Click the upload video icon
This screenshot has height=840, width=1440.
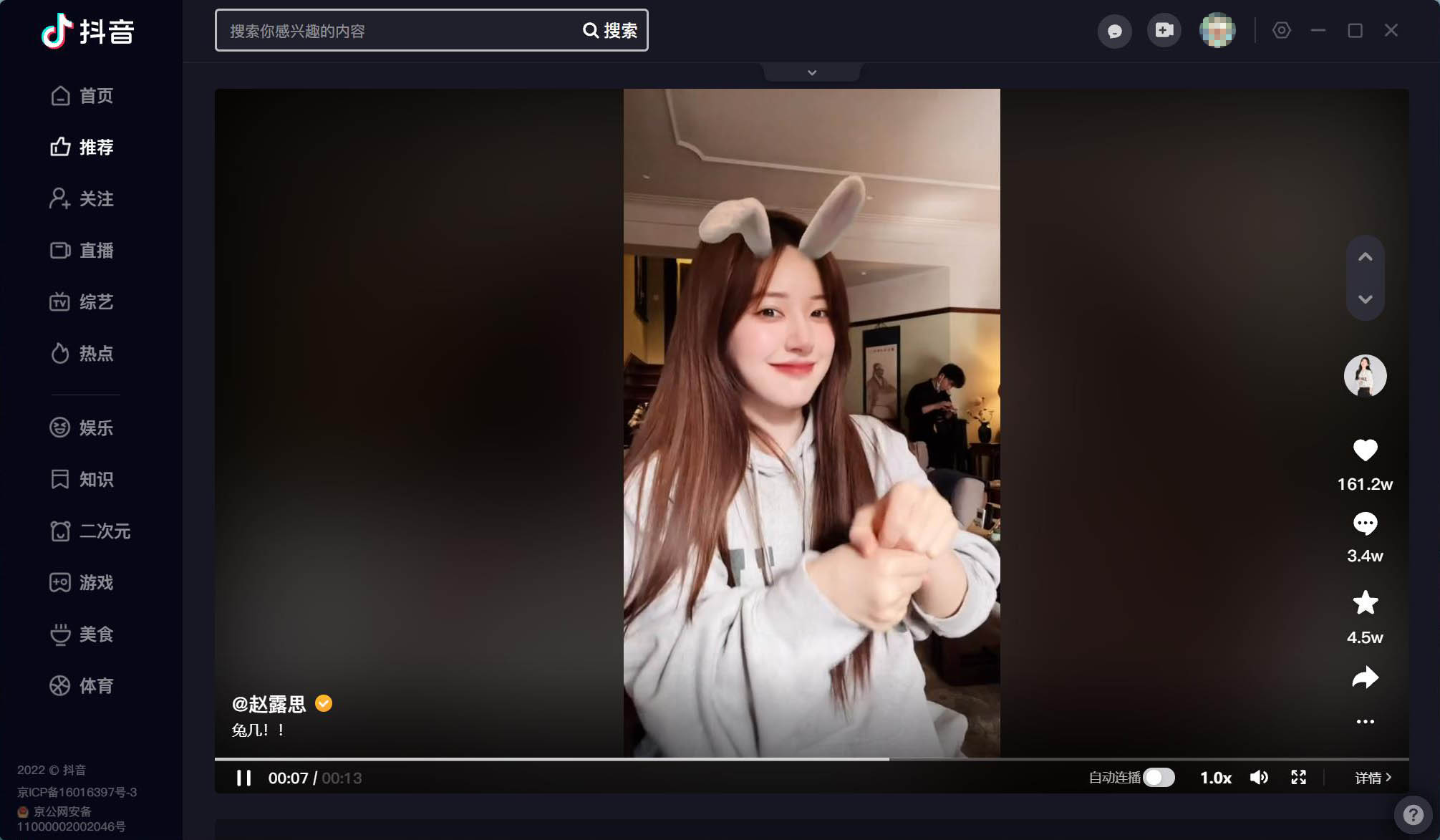[x=1164, y=31]
